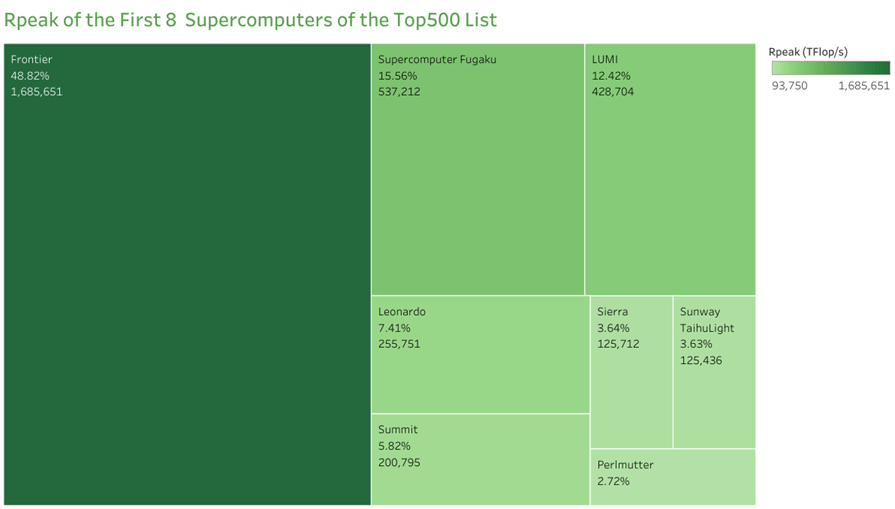
Task: Click the legend minimum value 93,750
Action: click(790, 86)
